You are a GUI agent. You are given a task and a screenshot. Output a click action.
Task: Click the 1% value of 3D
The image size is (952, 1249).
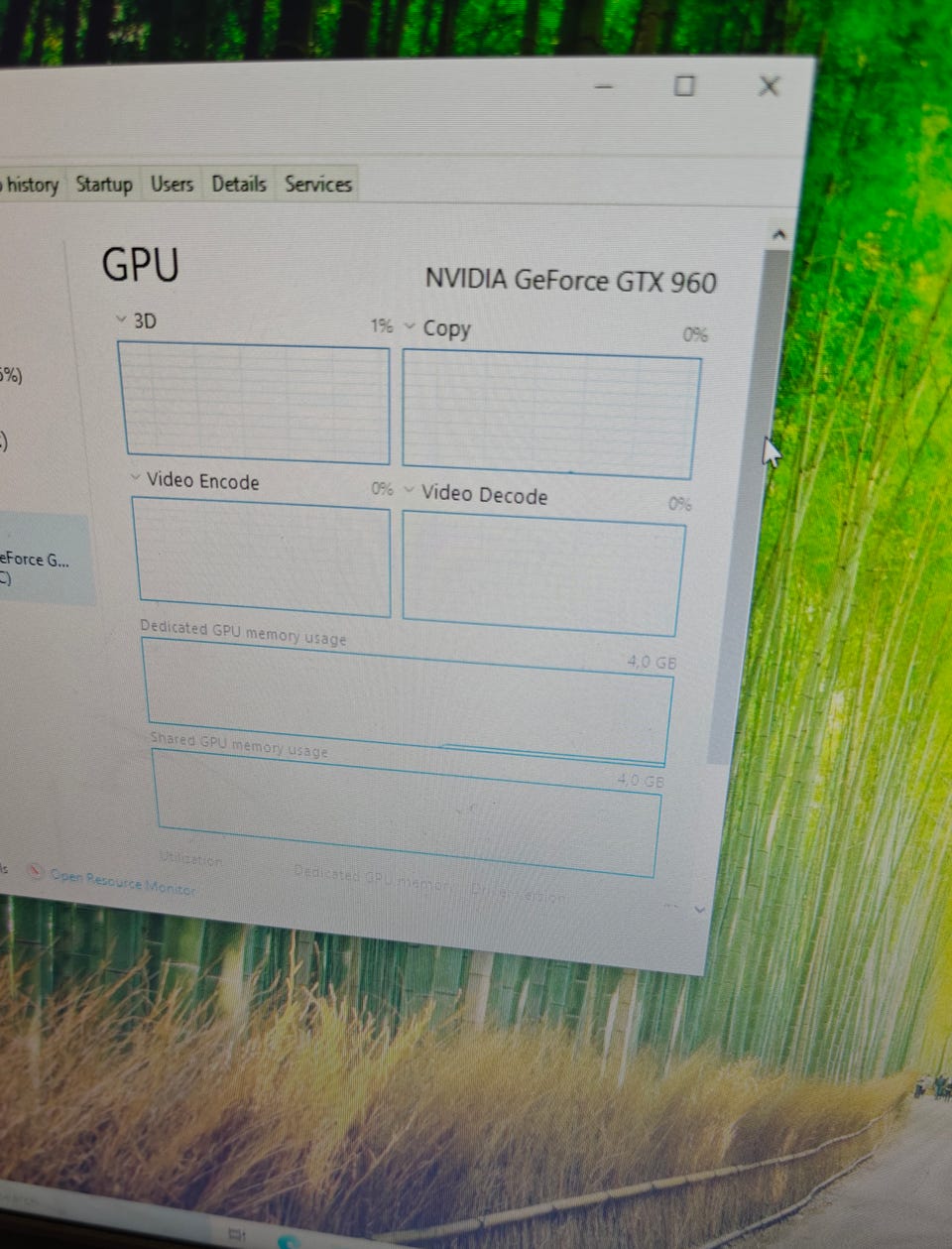point(382,325)
